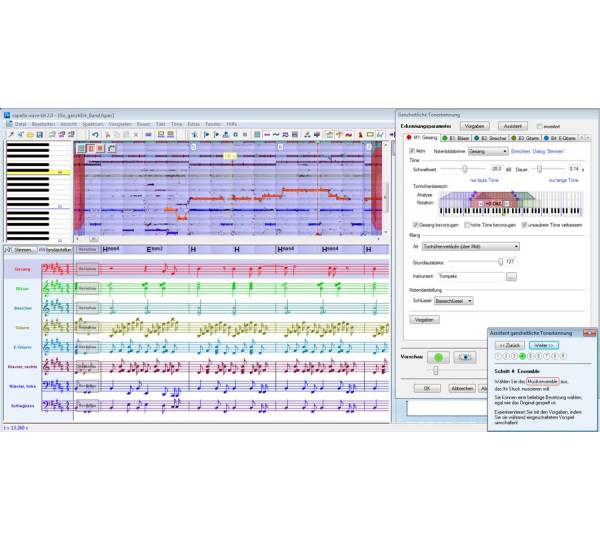Click the Vorschau button on Gitarre track

89,326
